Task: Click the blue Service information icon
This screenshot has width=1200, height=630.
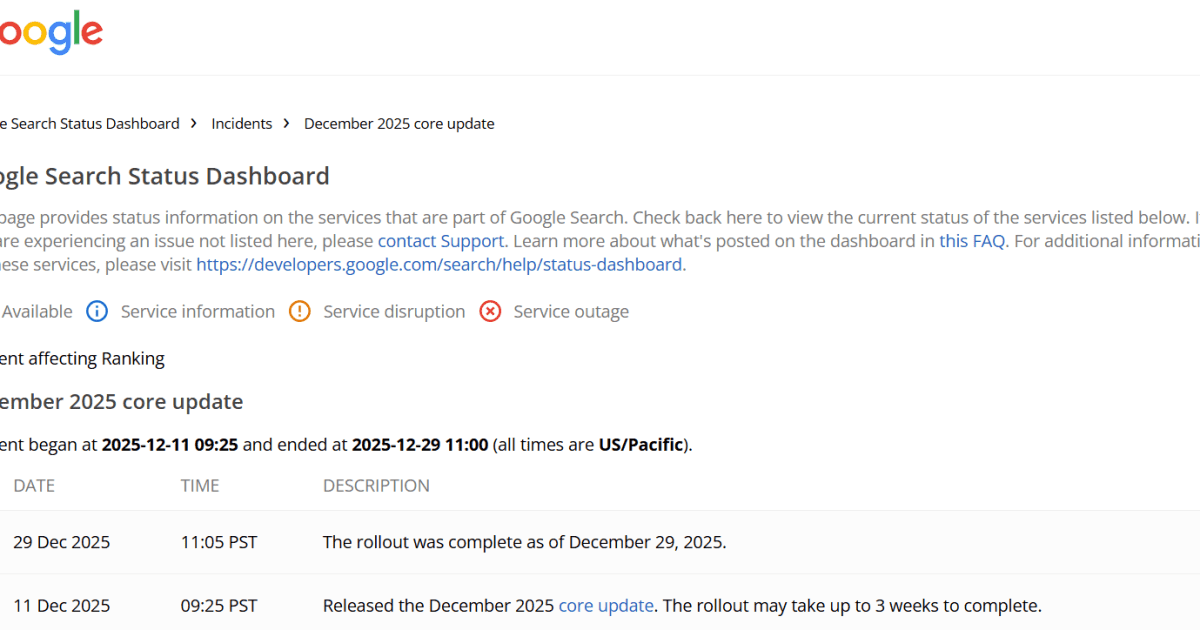Action: 97,311
